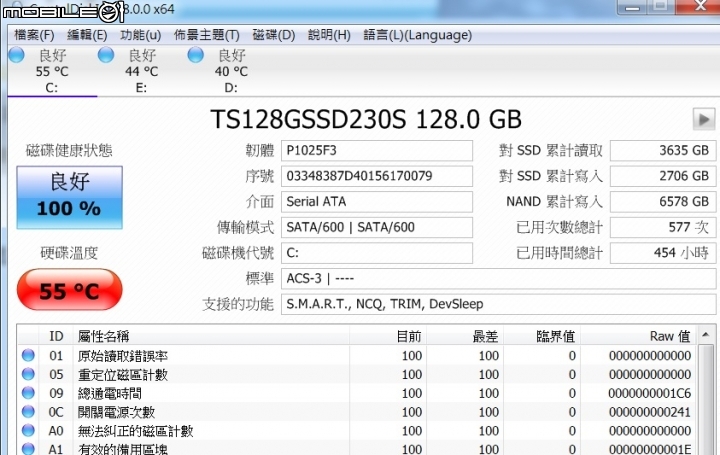
Task: Click the total host reads value 3635 GB
Action: 663,151
